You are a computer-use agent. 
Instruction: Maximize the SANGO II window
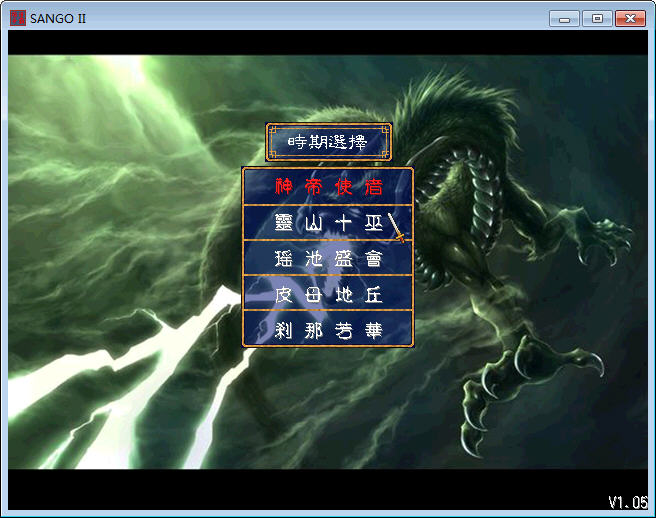tap(597, 19)
